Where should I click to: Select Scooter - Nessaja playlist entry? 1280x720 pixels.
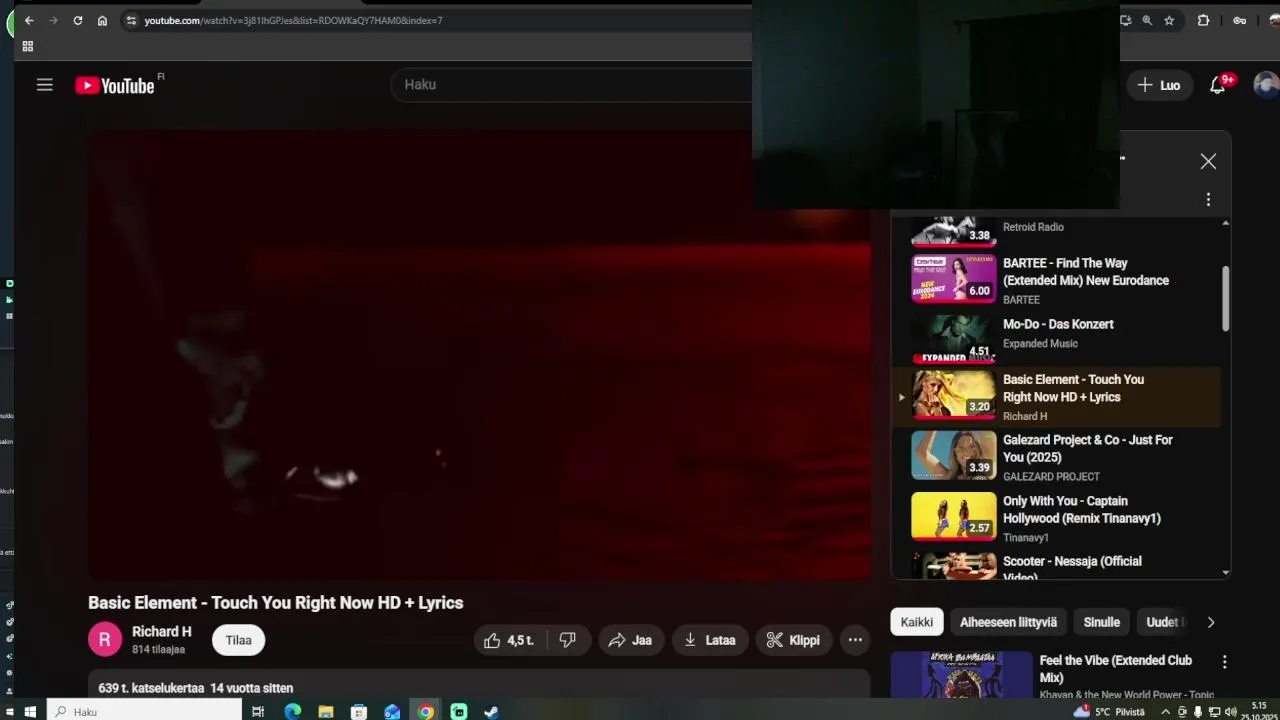click(x=1056, y=565)
